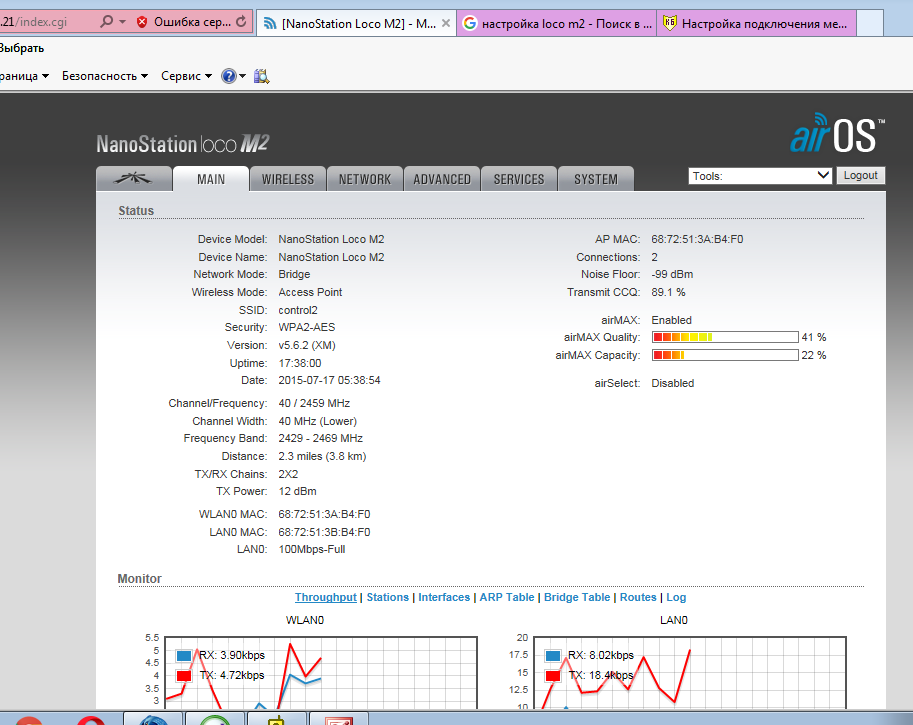Screen dimensions: 913x725
Task: Open the Throughput monitor link
Action: [x=325, y=597]
